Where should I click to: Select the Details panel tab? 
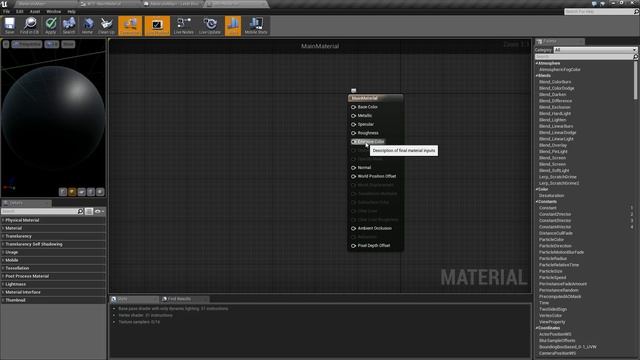tap(16, 203)
